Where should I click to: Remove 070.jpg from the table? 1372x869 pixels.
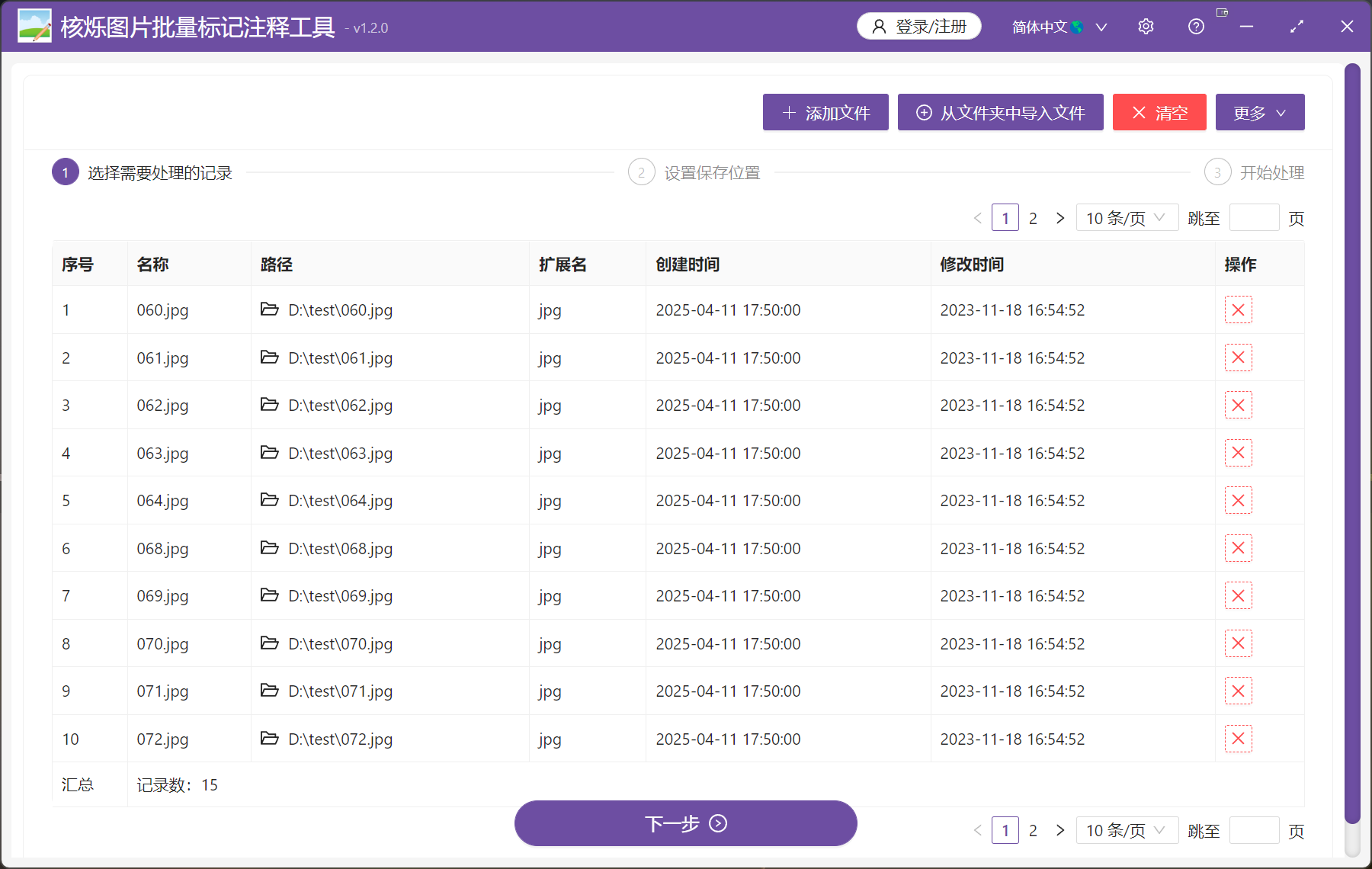(x=1238, y=643)
